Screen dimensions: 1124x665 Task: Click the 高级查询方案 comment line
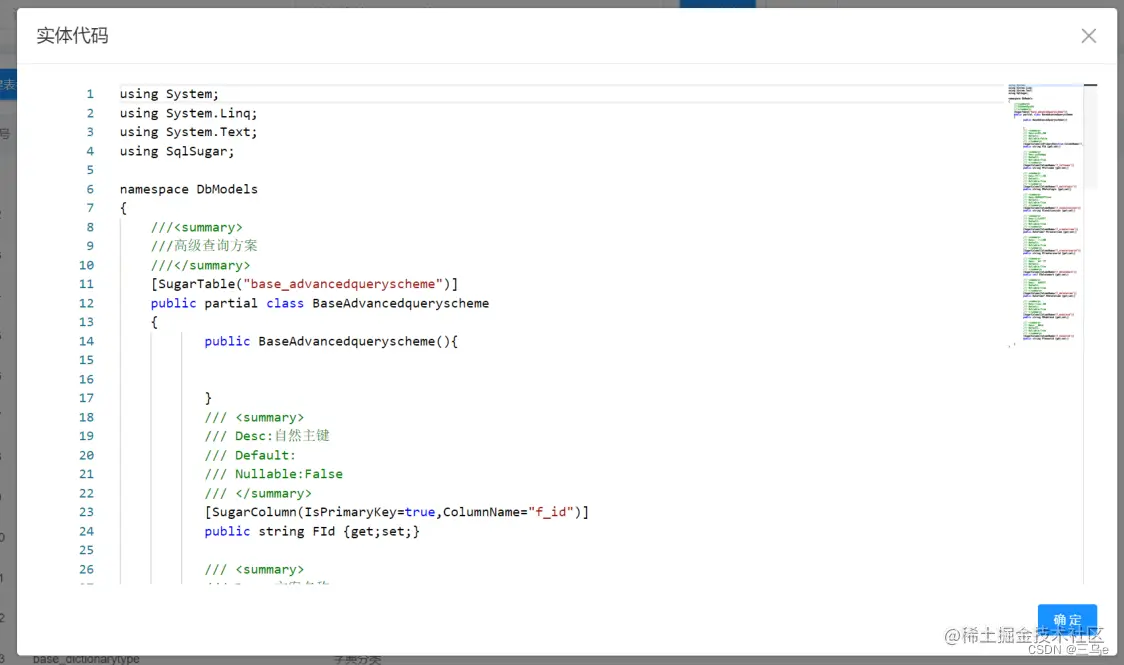[204, 246]
